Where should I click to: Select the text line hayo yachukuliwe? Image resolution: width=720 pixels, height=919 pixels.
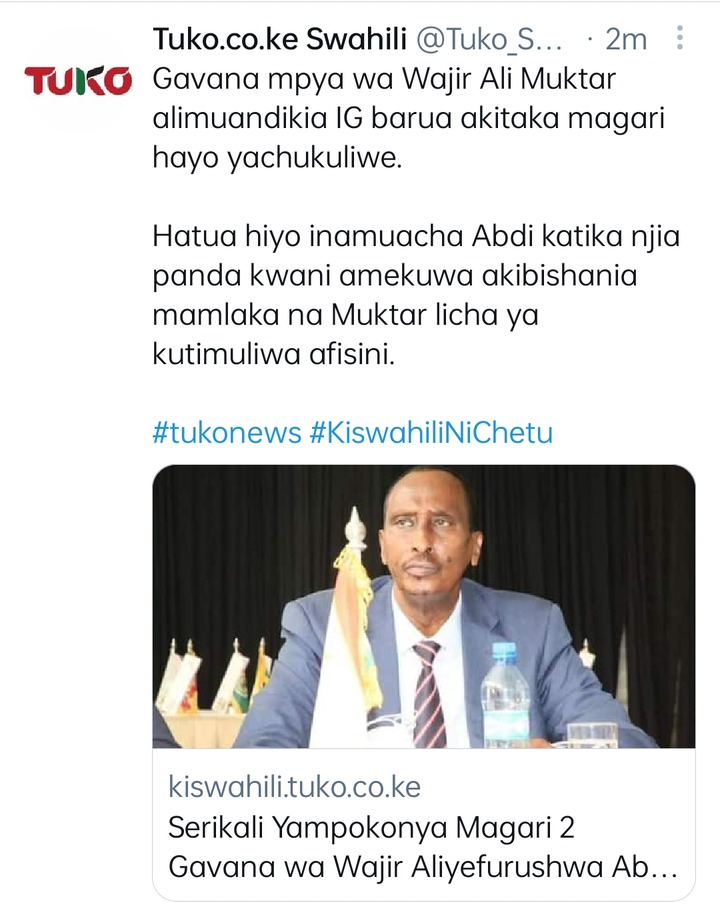277,157
